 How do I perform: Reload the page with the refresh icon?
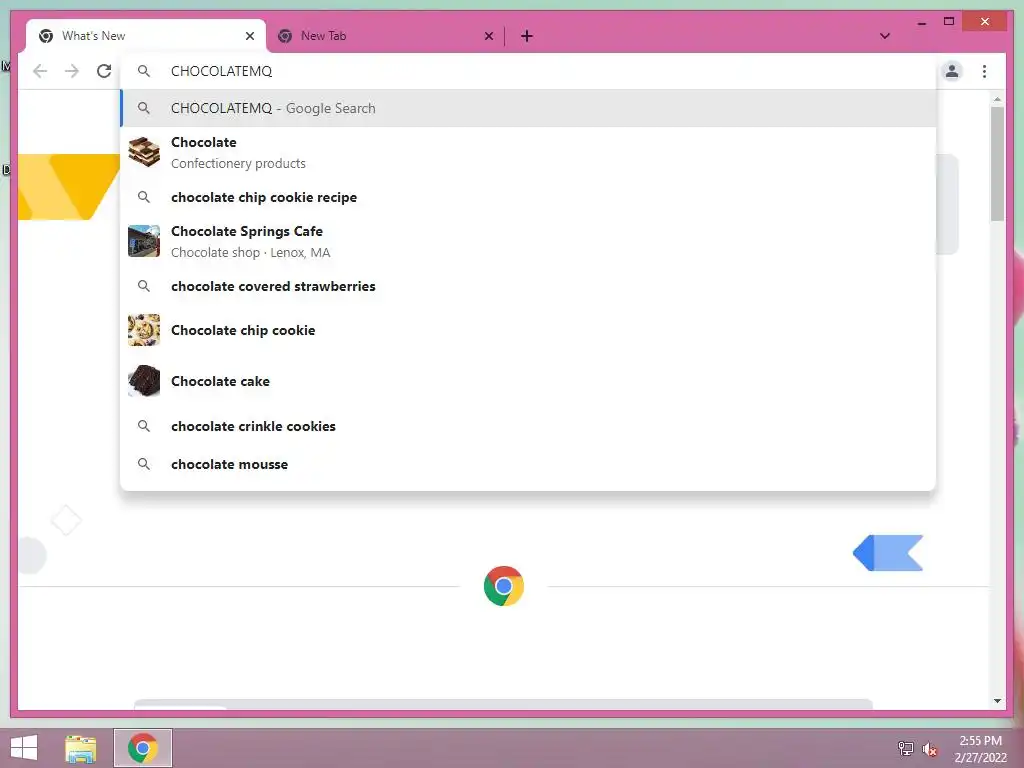coord(104,71)
